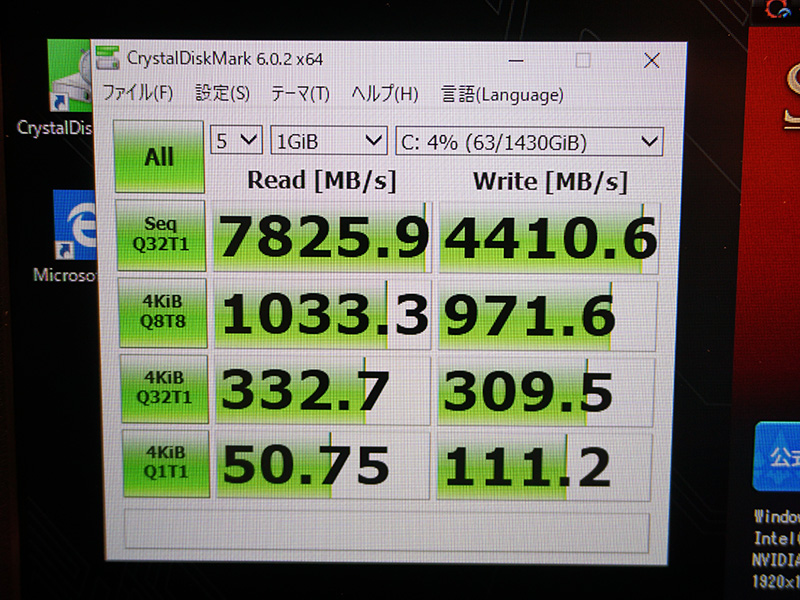Expand the C: drive selection dropdown

[x=529, y=141]
